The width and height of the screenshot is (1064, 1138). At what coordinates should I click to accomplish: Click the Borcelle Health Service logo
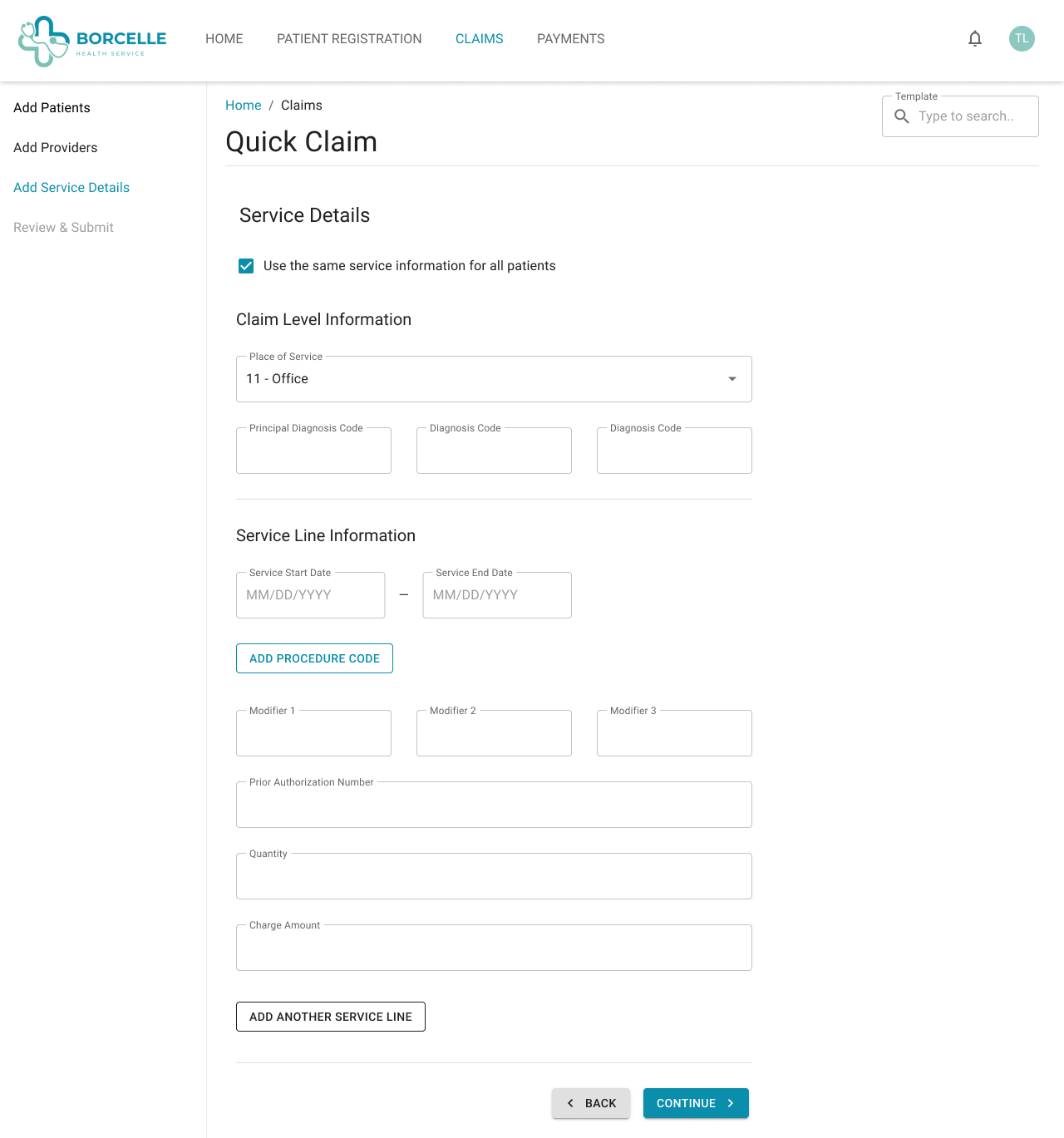tap(92, 40)
